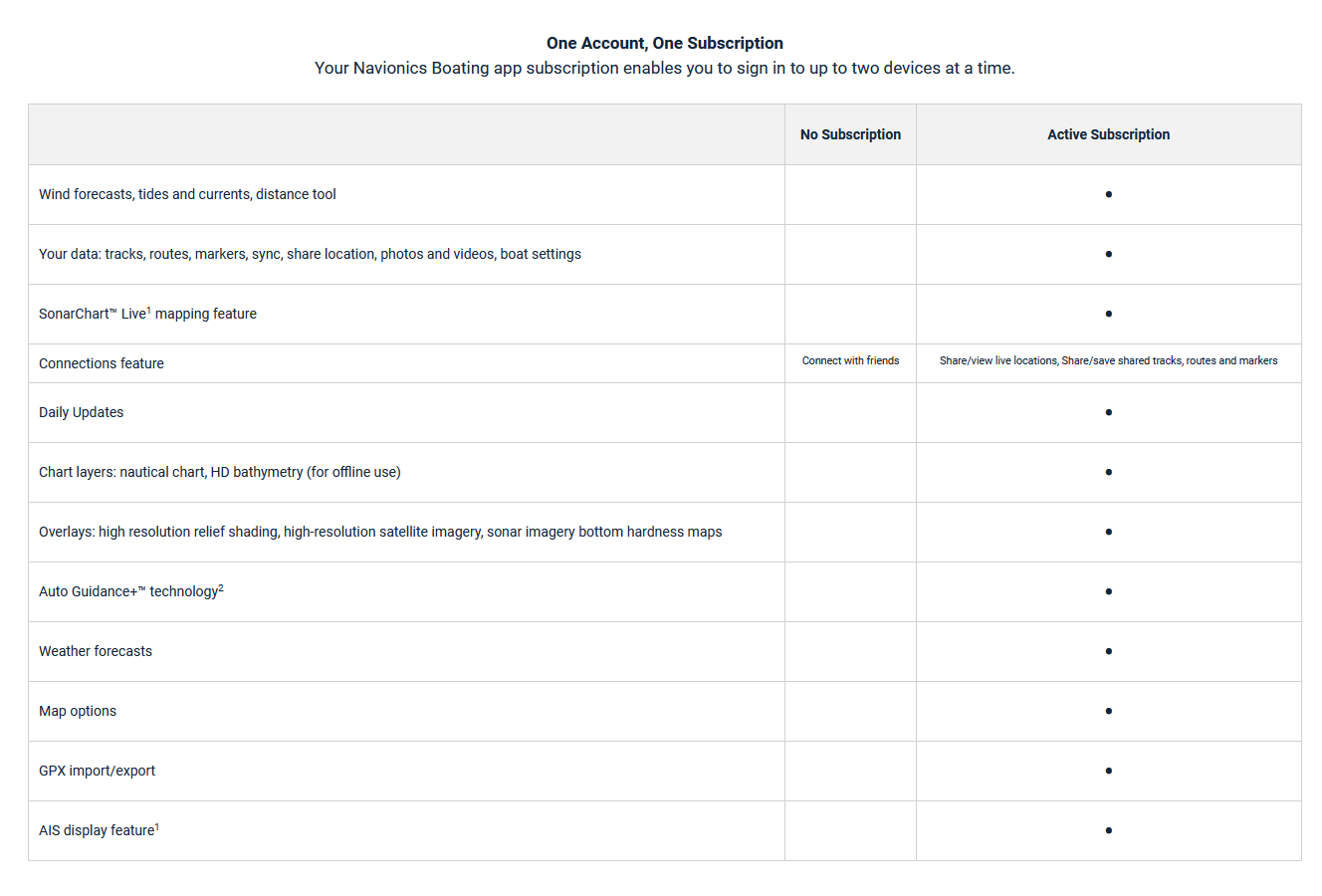This screenshot has height=896, width=1322.
Task: Select the Active Subscription column header
Action: [1108, 134]
